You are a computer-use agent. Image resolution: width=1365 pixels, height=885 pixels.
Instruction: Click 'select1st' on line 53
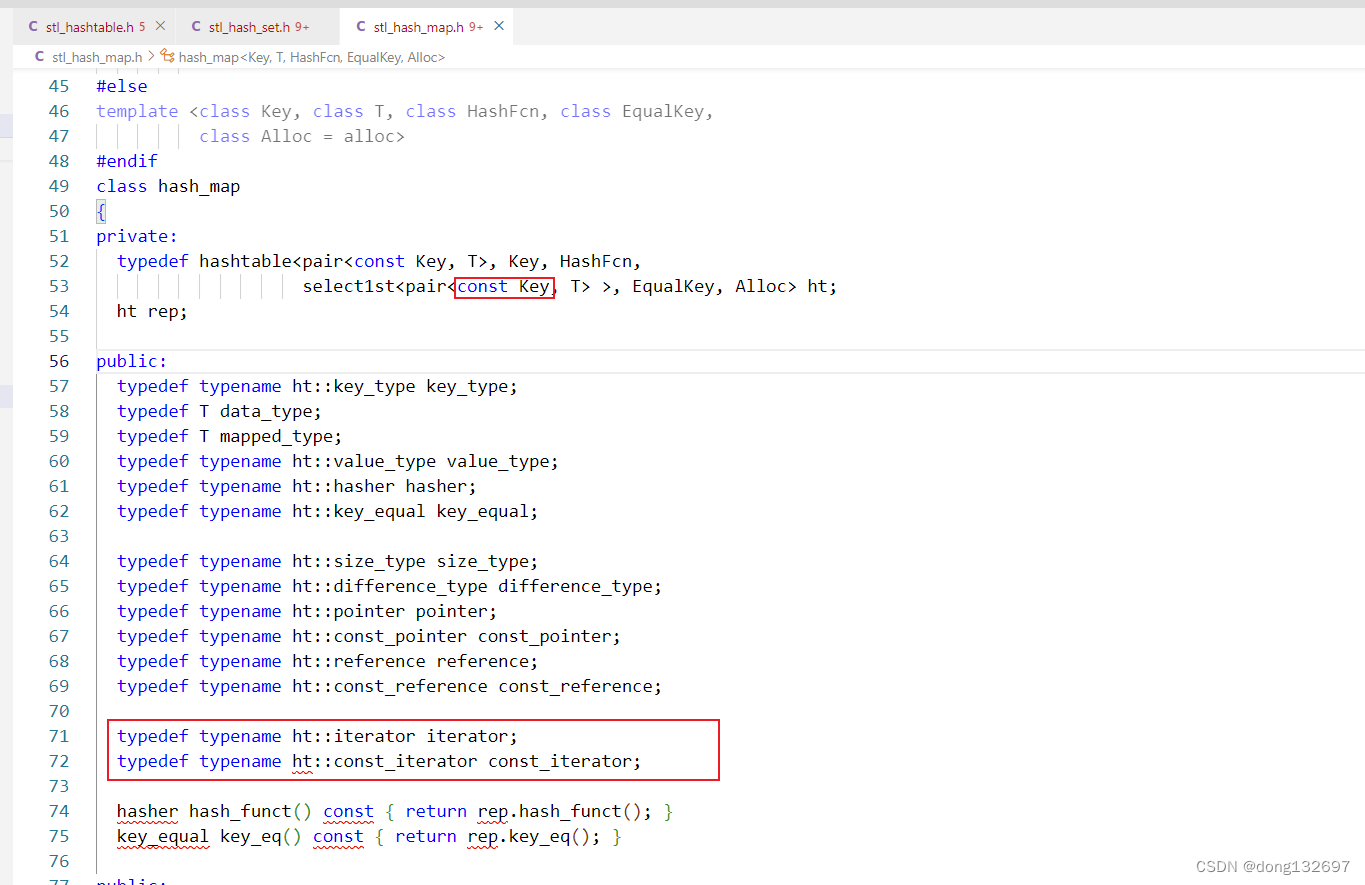point(349,286)
